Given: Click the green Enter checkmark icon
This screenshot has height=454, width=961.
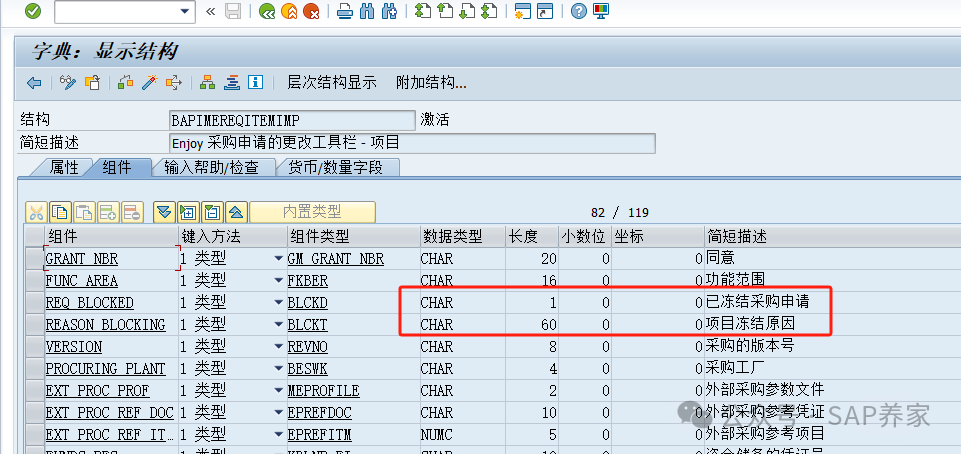Looking at the screenshot, I should click(32, 11).
